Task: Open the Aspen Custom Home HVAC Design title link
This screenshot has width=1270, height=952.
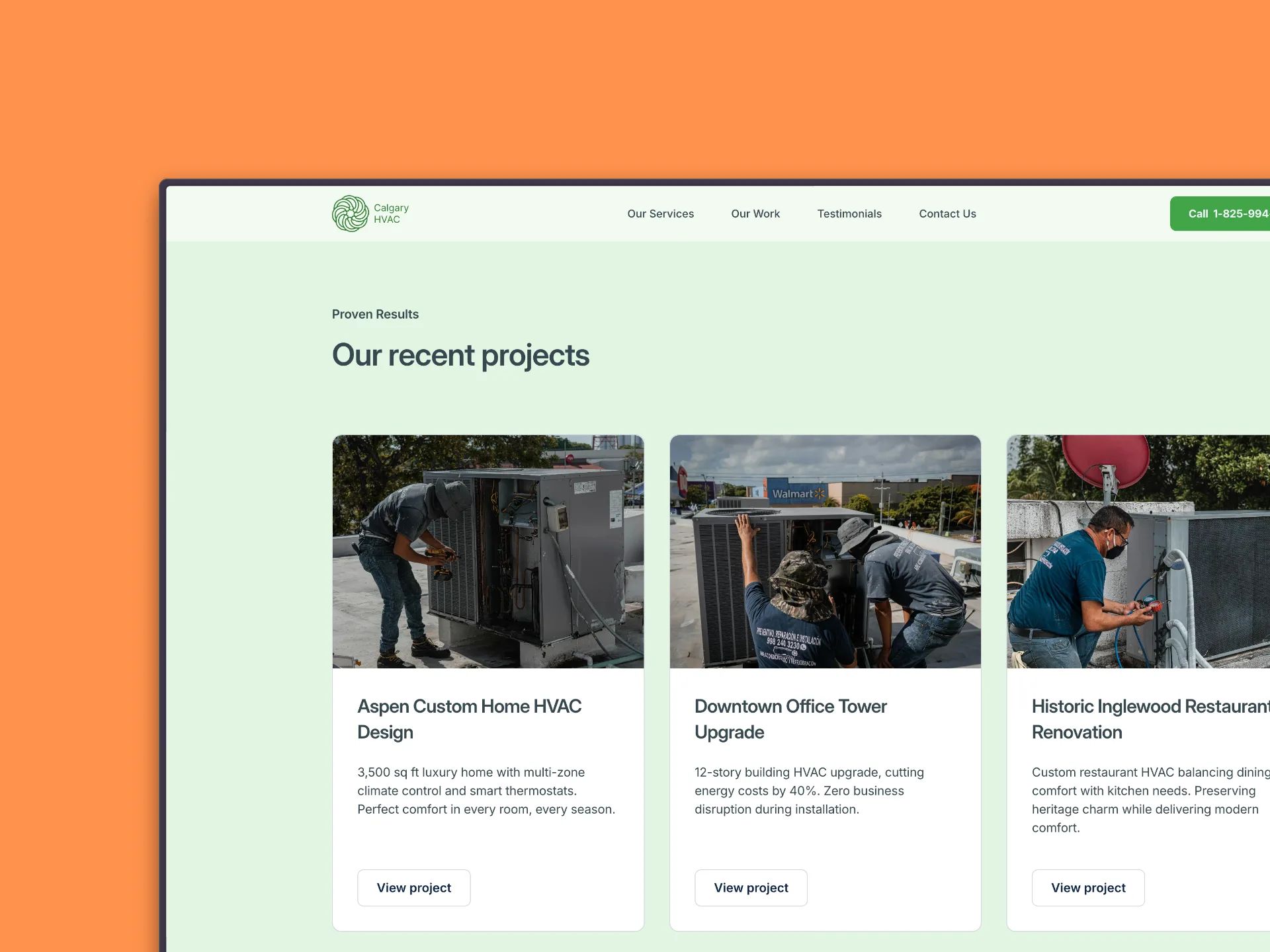Action: coord(469,719)
